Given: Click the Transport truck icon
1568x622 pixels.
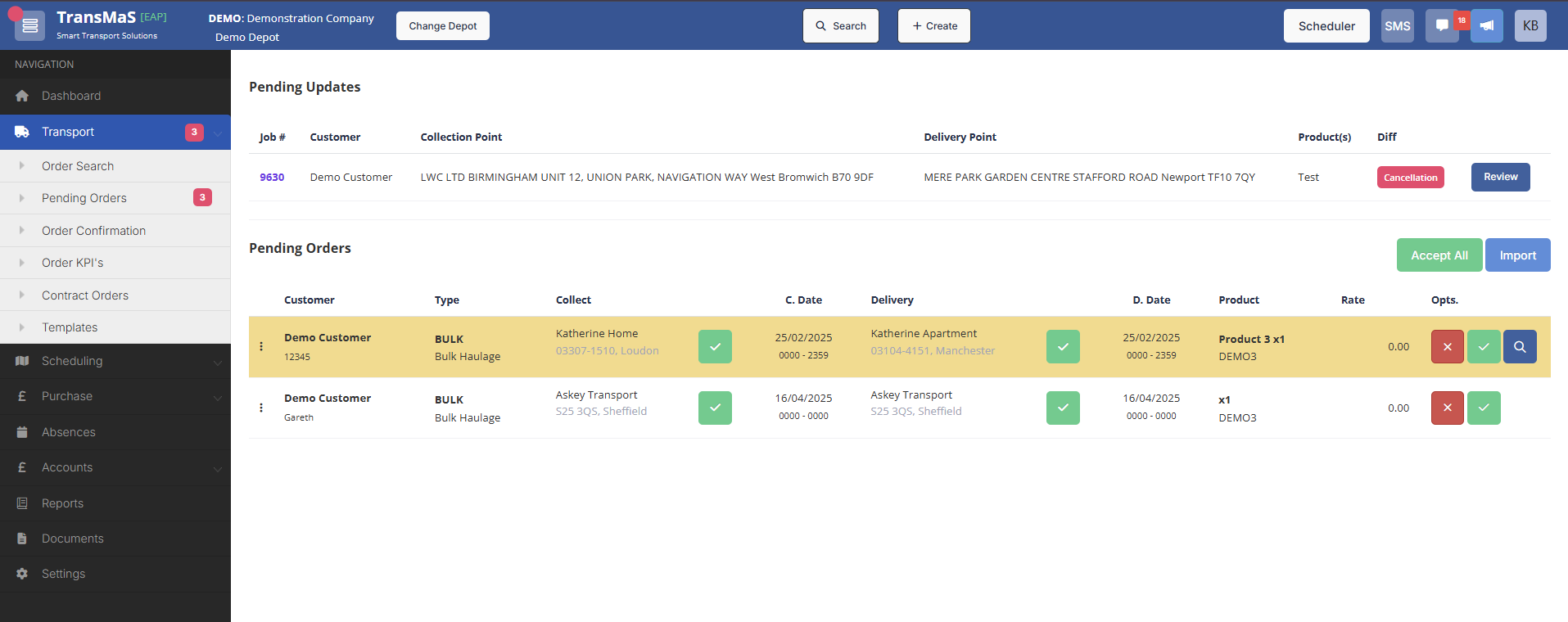Looking at the screenshot, I should (x=22, y=132).
